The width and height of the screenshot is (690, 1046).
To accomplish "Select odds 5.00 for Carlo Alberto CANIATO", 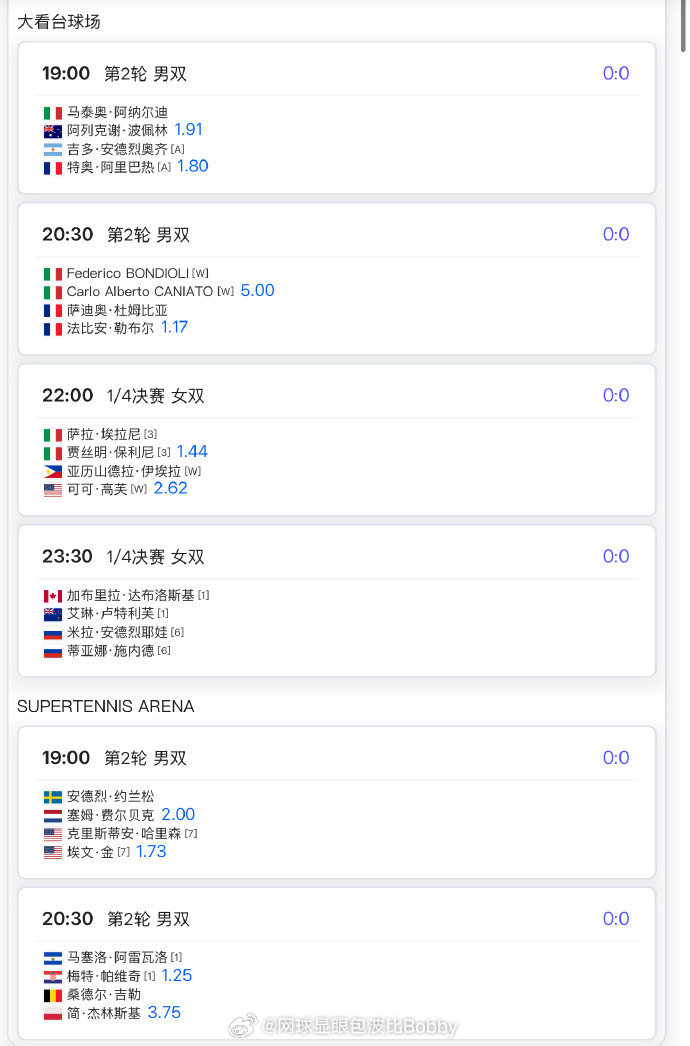I will tap(258, 291).
